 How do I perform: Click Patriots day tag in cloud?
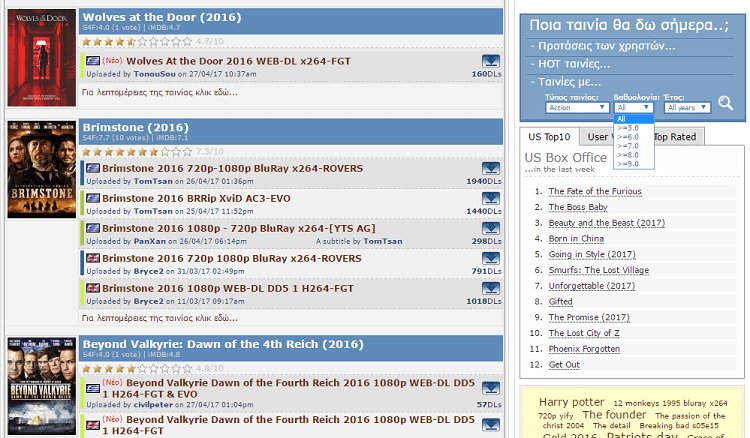click(642, 435)
